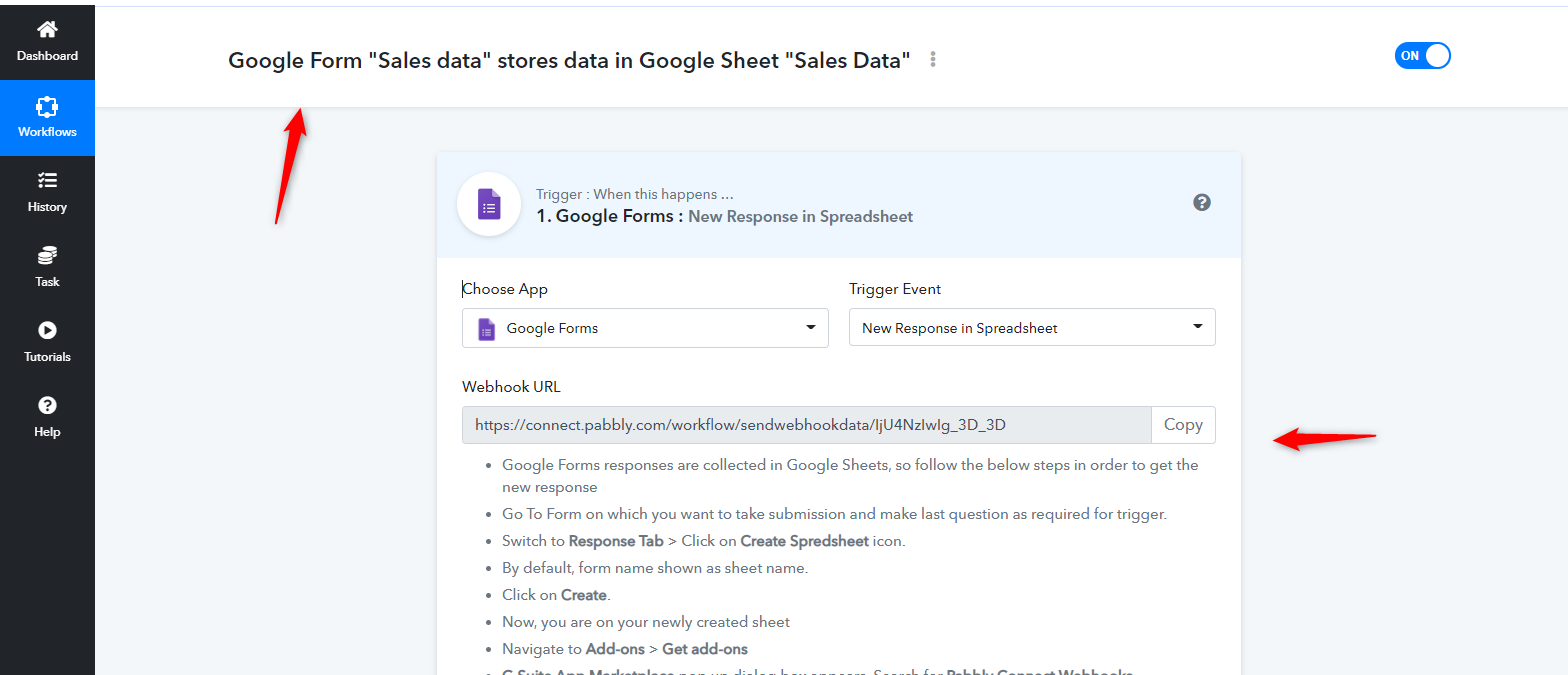Click the three-dot menu beside workflow title
1568x675 pixels.
pyautogui.click(x=933, y=59)
